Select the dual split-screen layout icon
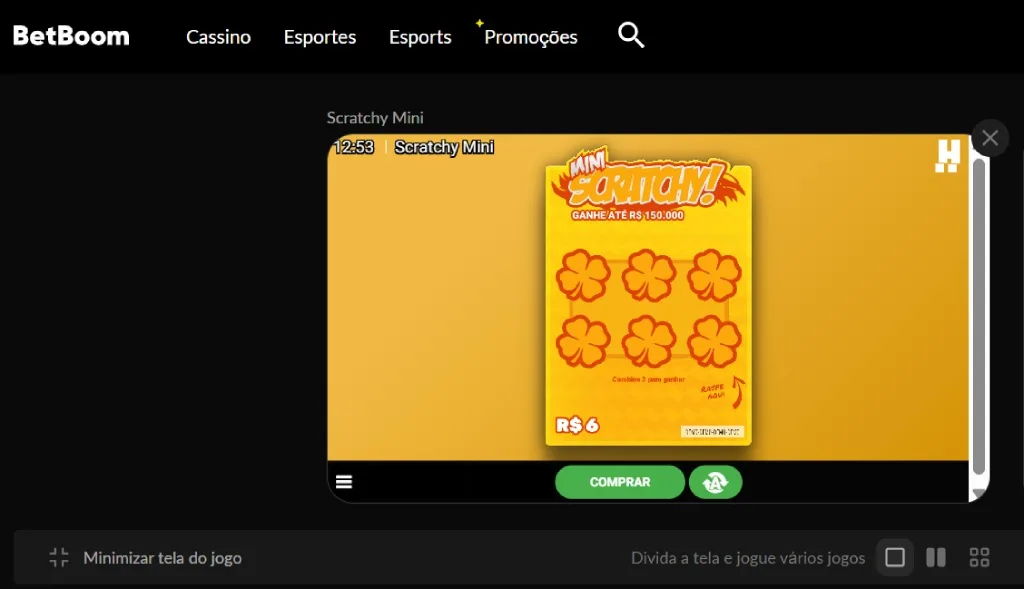This screenshot has height=589, width=1024. coord(936,557)
